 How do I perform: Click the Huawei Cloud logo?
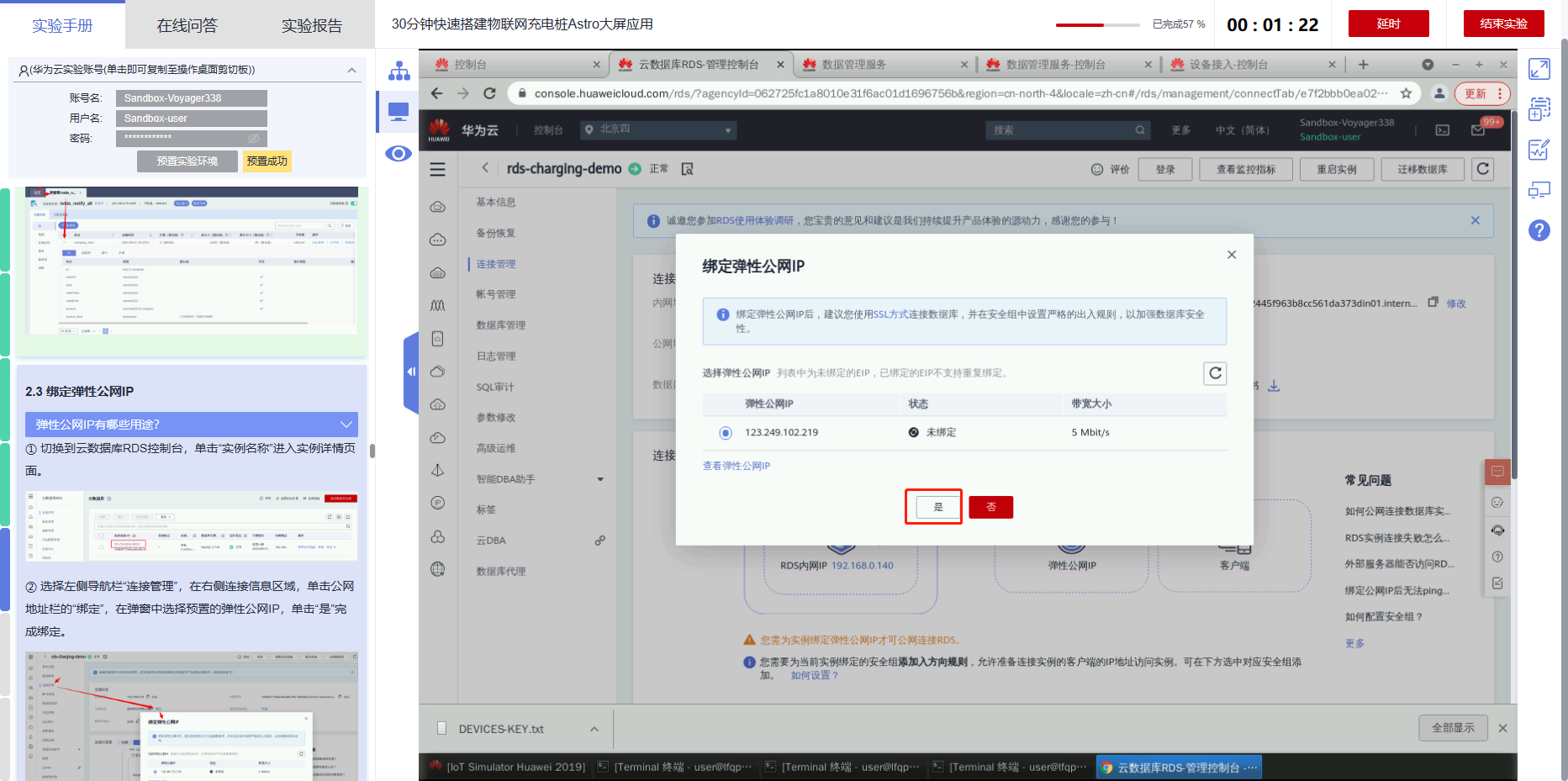point(439,129)
